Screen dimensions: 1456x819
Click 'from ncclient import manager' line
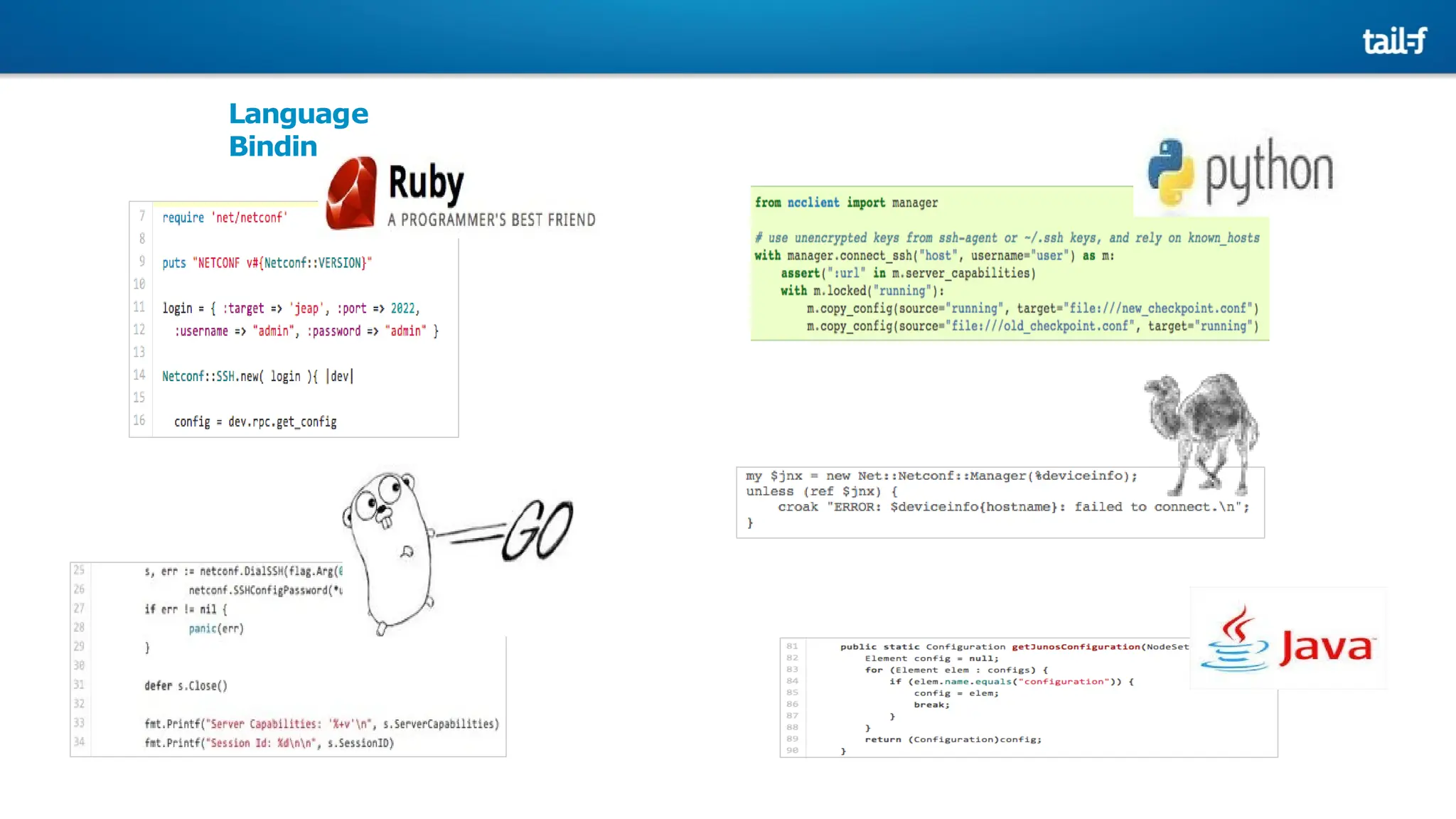[x=846, y=203]
